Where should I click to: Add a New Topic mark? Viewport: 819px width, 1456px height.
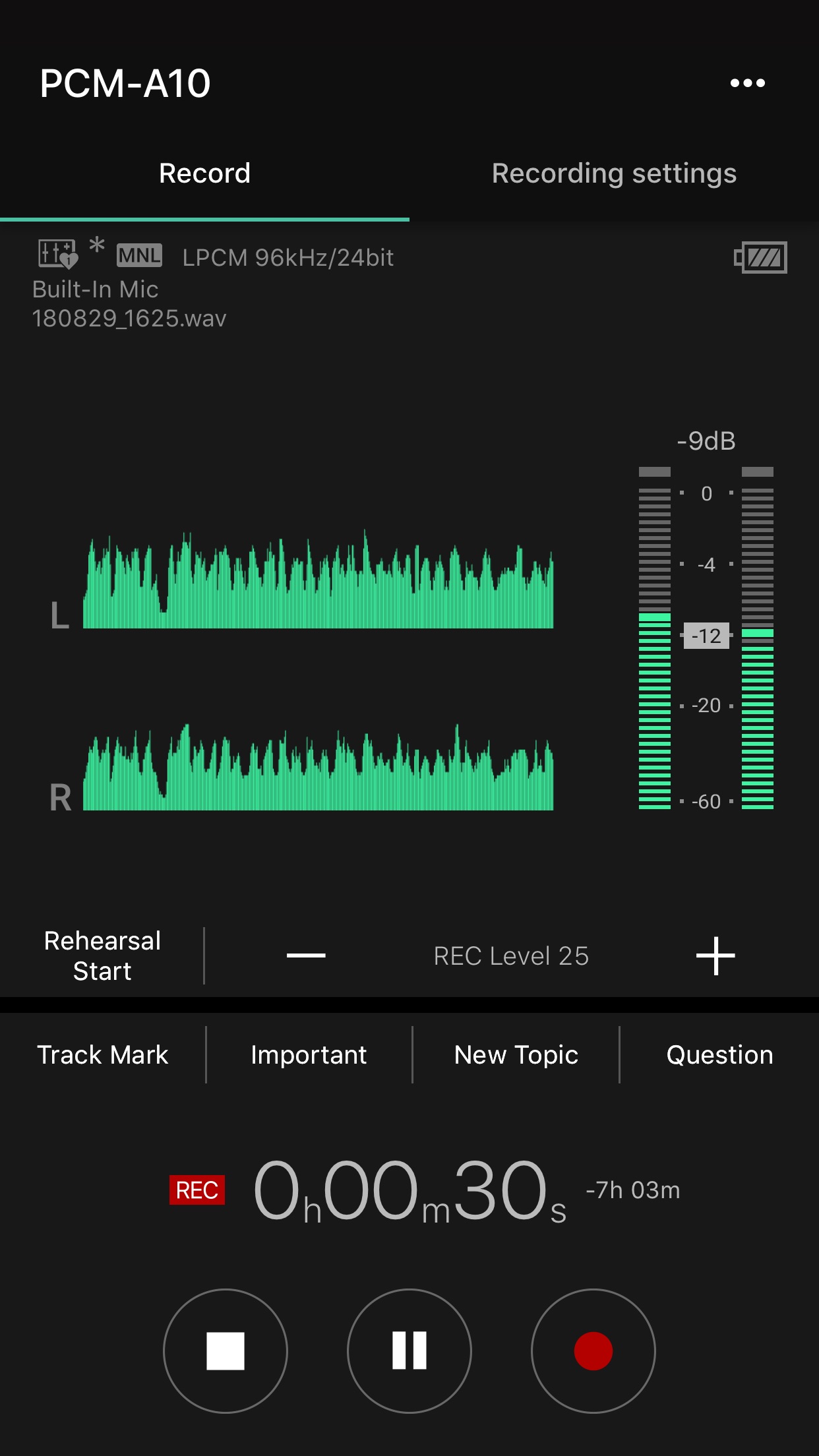(516, 1055)
